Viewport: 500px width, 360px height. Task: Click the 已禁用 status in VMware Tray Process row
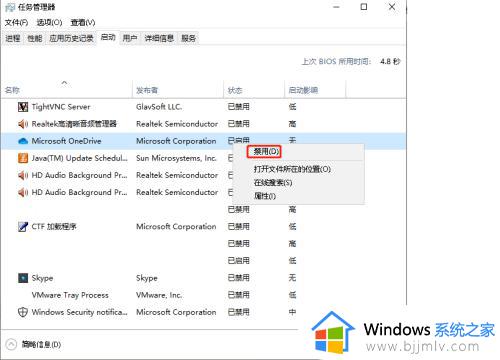pyautogui.click(x=238, y=295)
